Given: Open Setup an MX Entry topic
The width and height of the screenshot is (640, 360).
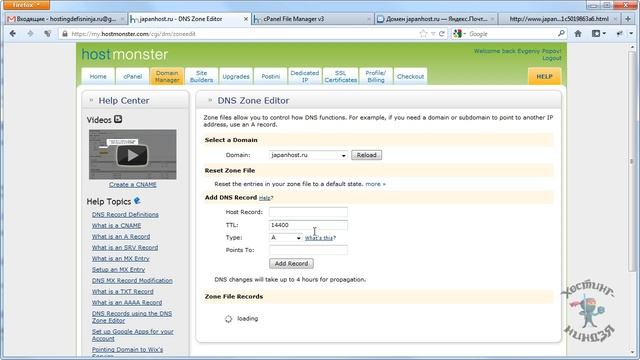Looking at the screenshot, I should (118, 269).
